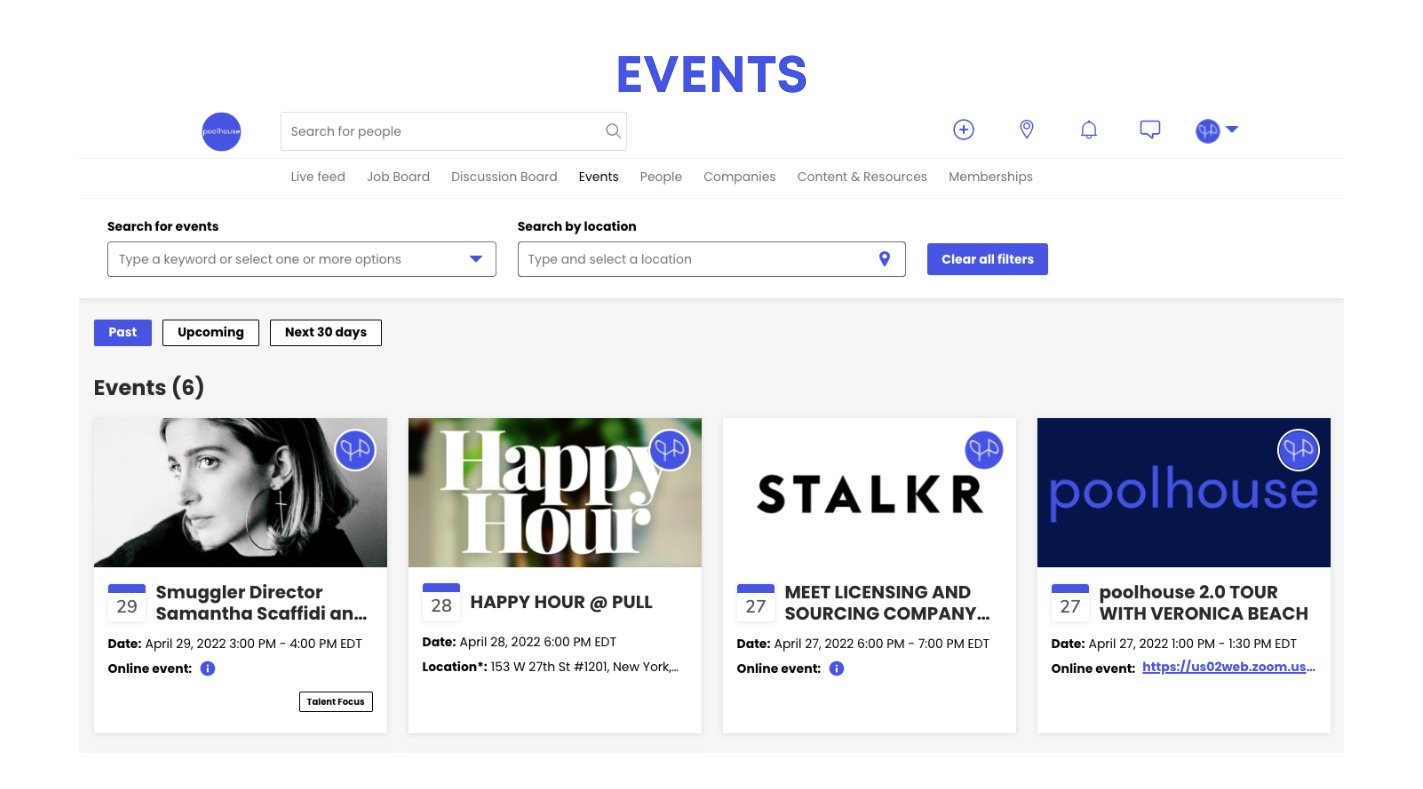Open the Memberships tab

pos(991,177)
